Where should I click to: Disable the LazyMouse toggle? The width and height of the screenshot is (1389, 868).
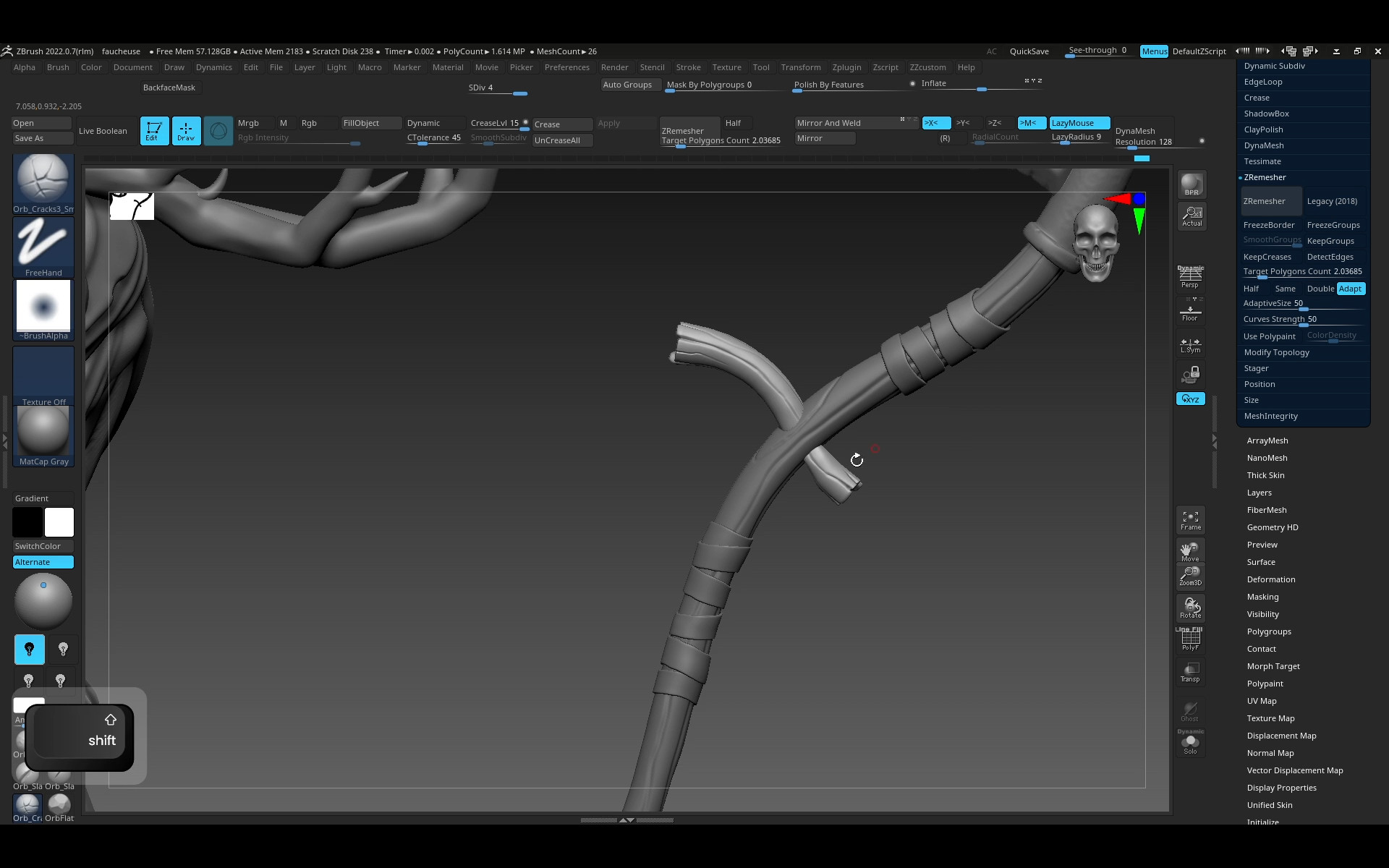[x=1079, y=123]
